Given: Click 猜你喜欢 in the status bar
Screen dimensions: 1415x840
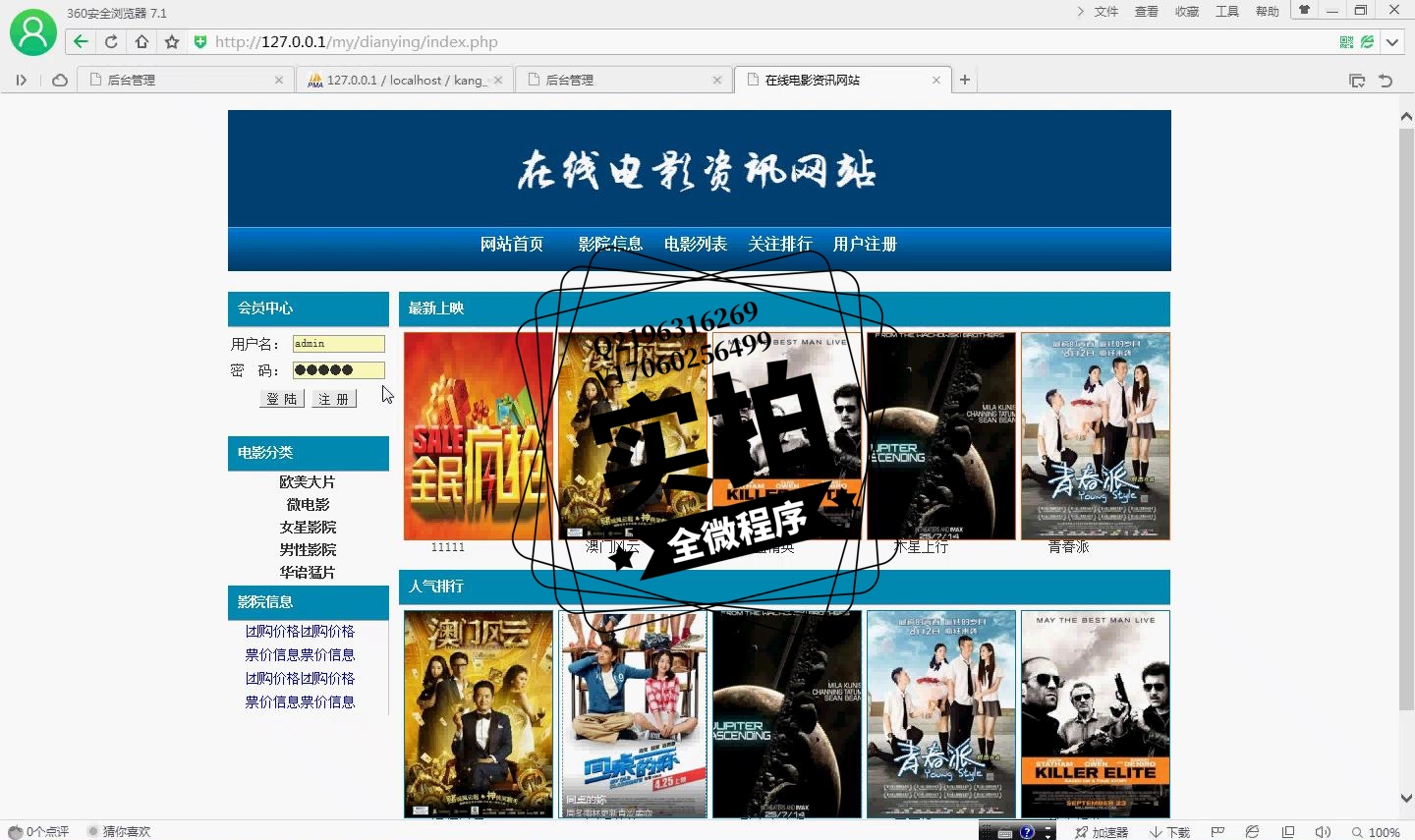Looking at the screenshot, I should [x=119, y=832].
